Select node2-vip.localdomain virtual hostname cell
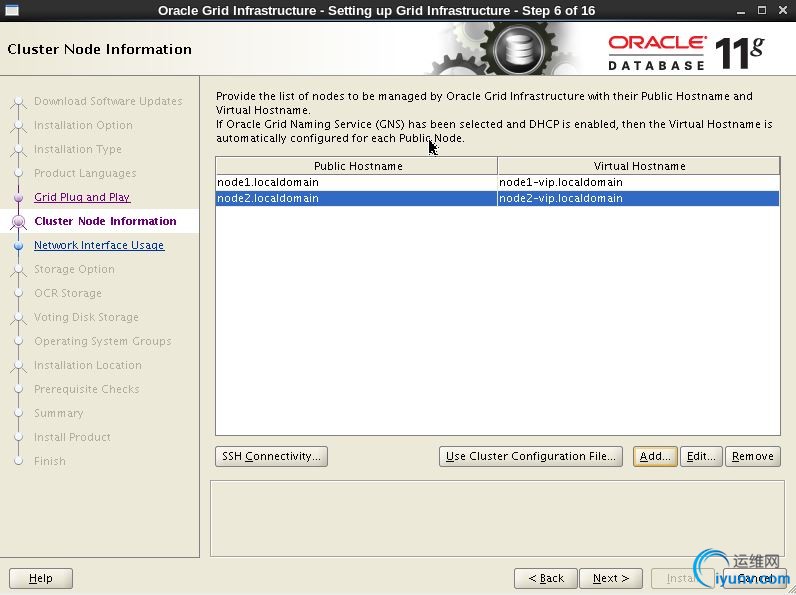796x595 pixels. pos(639,199)
